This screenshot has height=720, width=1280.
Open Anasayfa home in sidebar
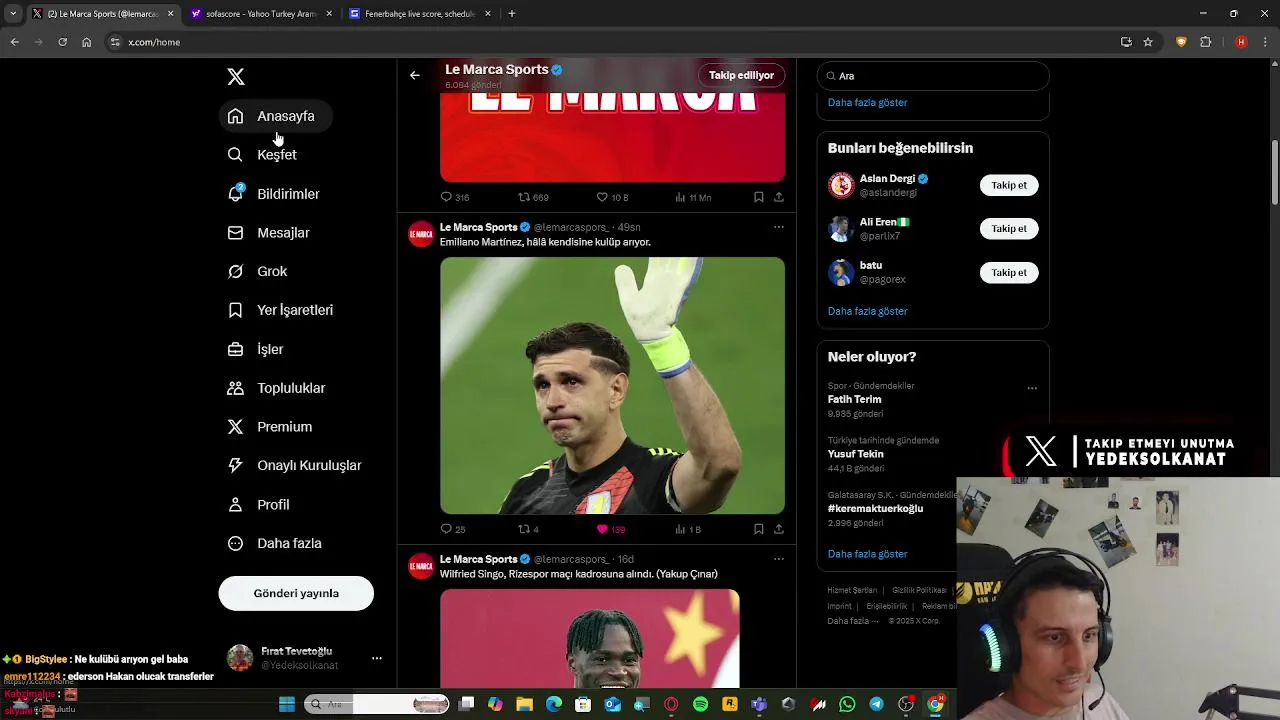275,116
